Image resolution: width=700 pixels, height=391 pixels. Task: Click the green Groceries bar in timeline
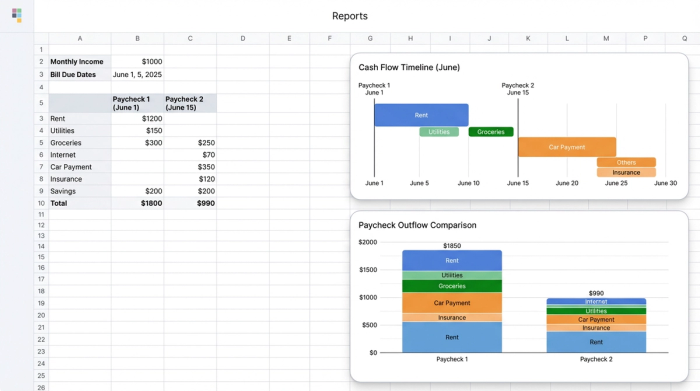pyautogui.click(x=491, y=132)
